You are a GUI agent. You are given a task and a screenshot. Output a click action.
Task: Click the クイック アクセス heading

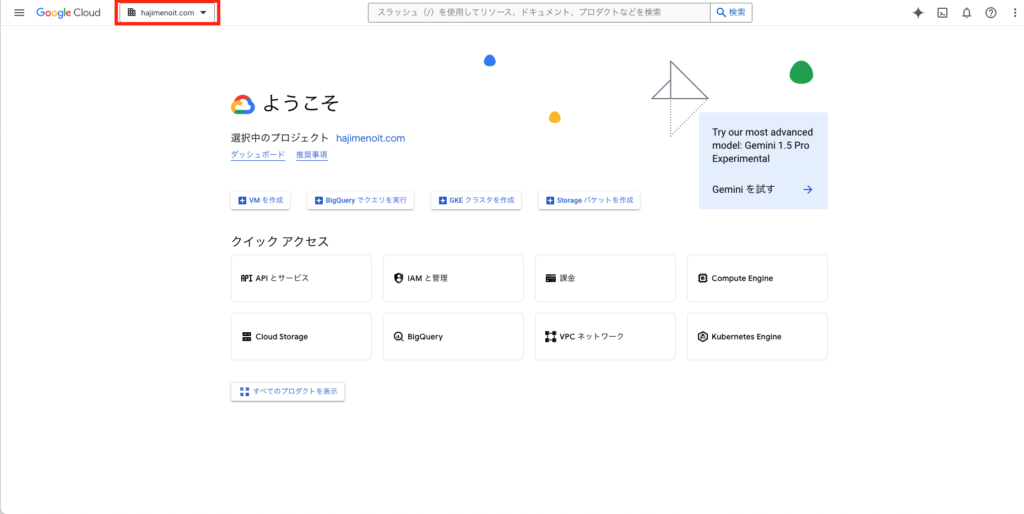[280, 241]
